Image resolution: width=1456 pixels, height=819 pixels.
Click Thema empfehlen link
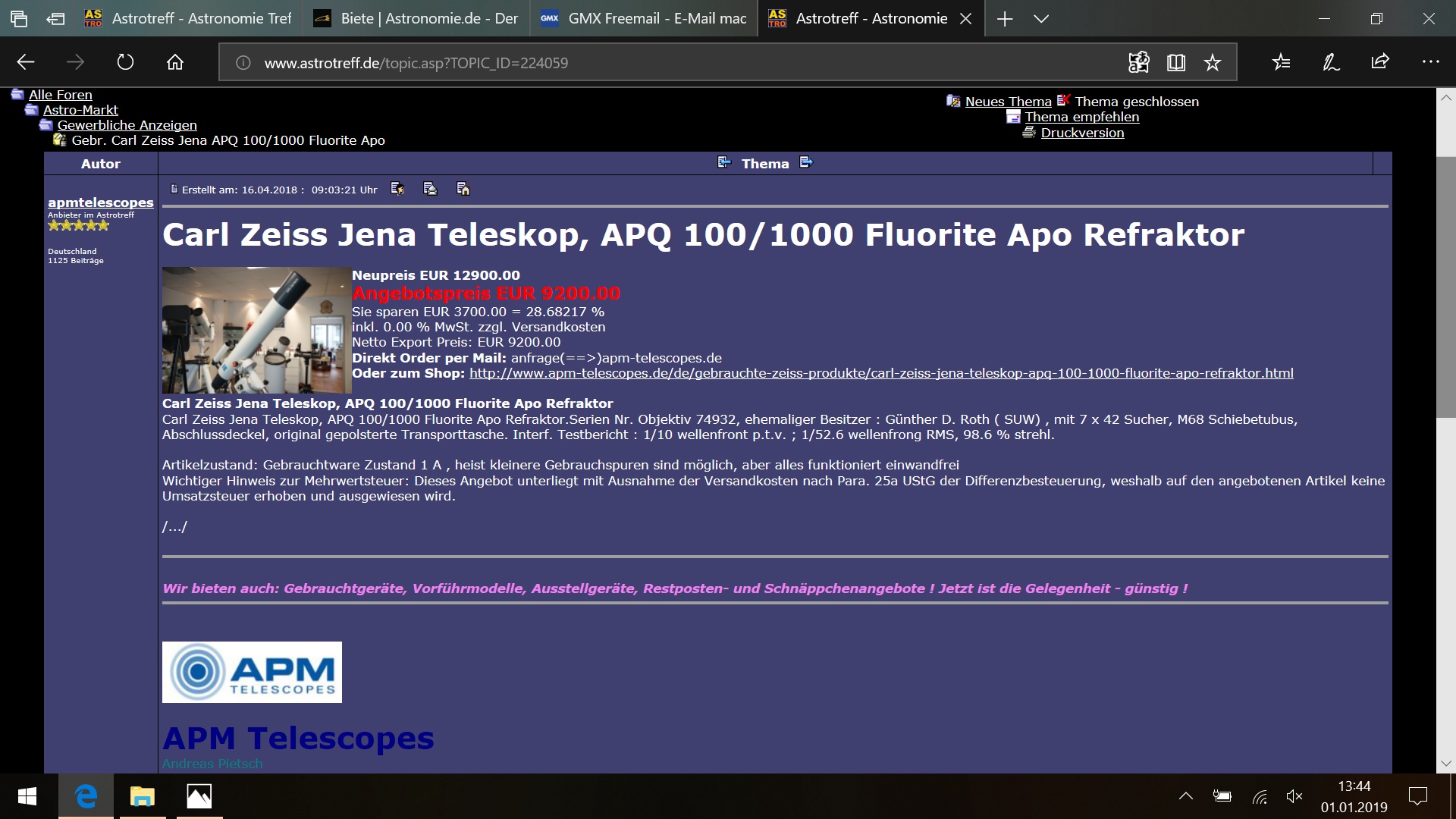(x=1082, y=117)
